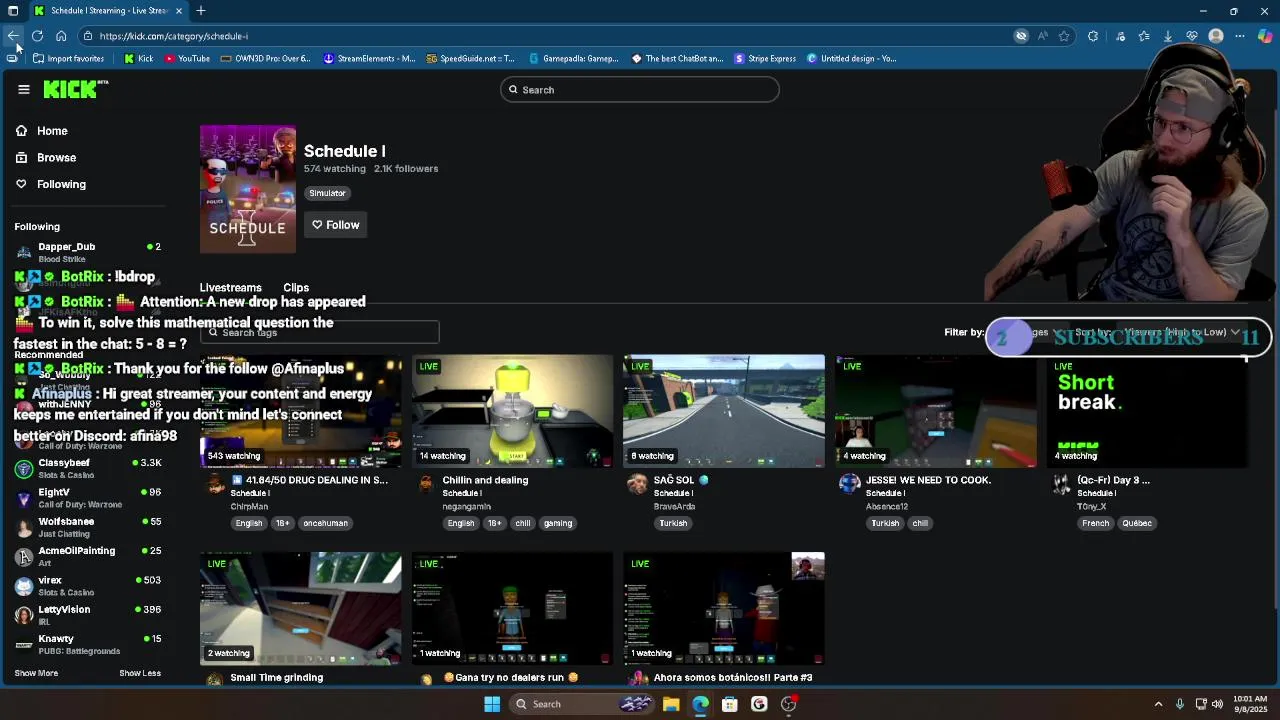
Task: Expand the list with Show More
Action: 36,673
